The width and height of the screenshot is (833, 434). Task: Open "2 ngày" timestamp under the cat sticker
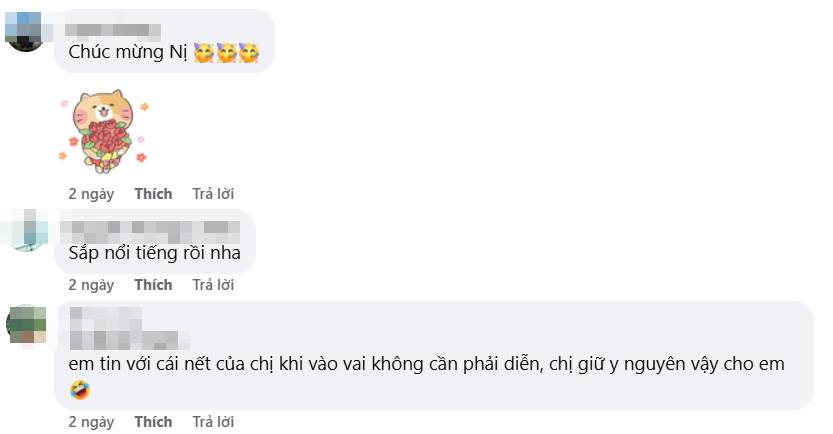[91, 193]
